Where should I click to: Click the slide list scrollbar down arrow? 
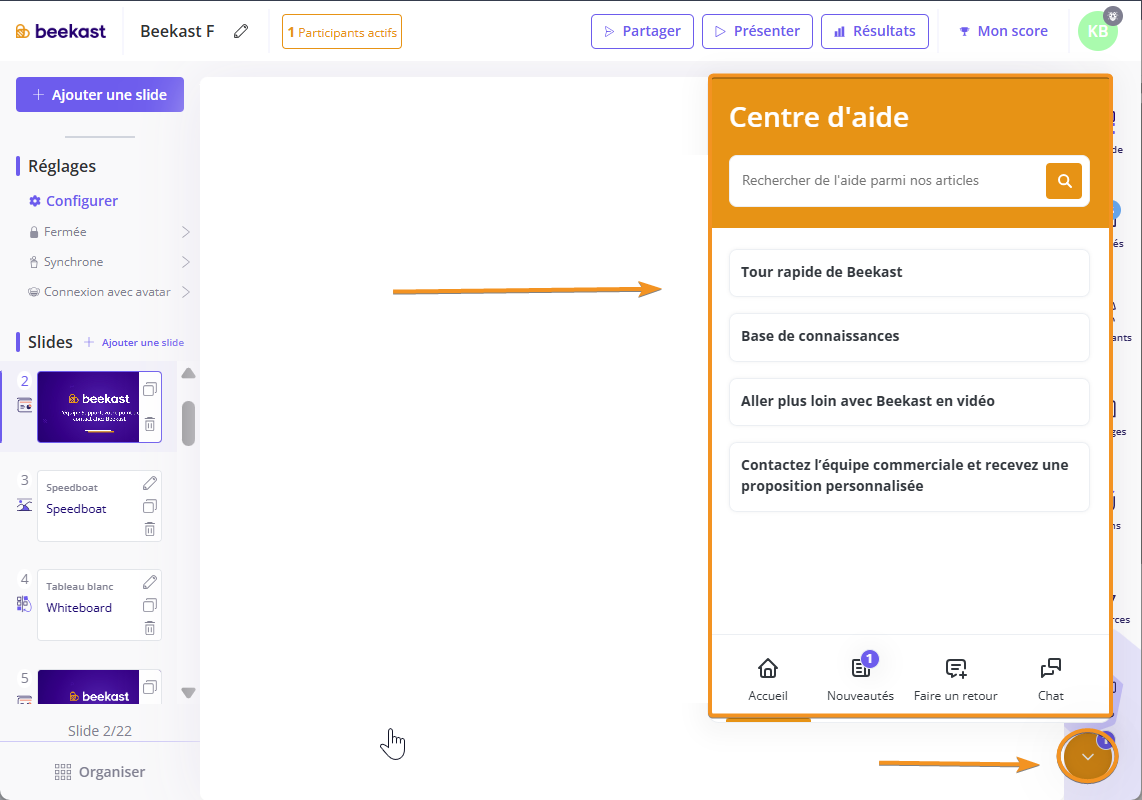pyautogui.click(x=188, y=692)
